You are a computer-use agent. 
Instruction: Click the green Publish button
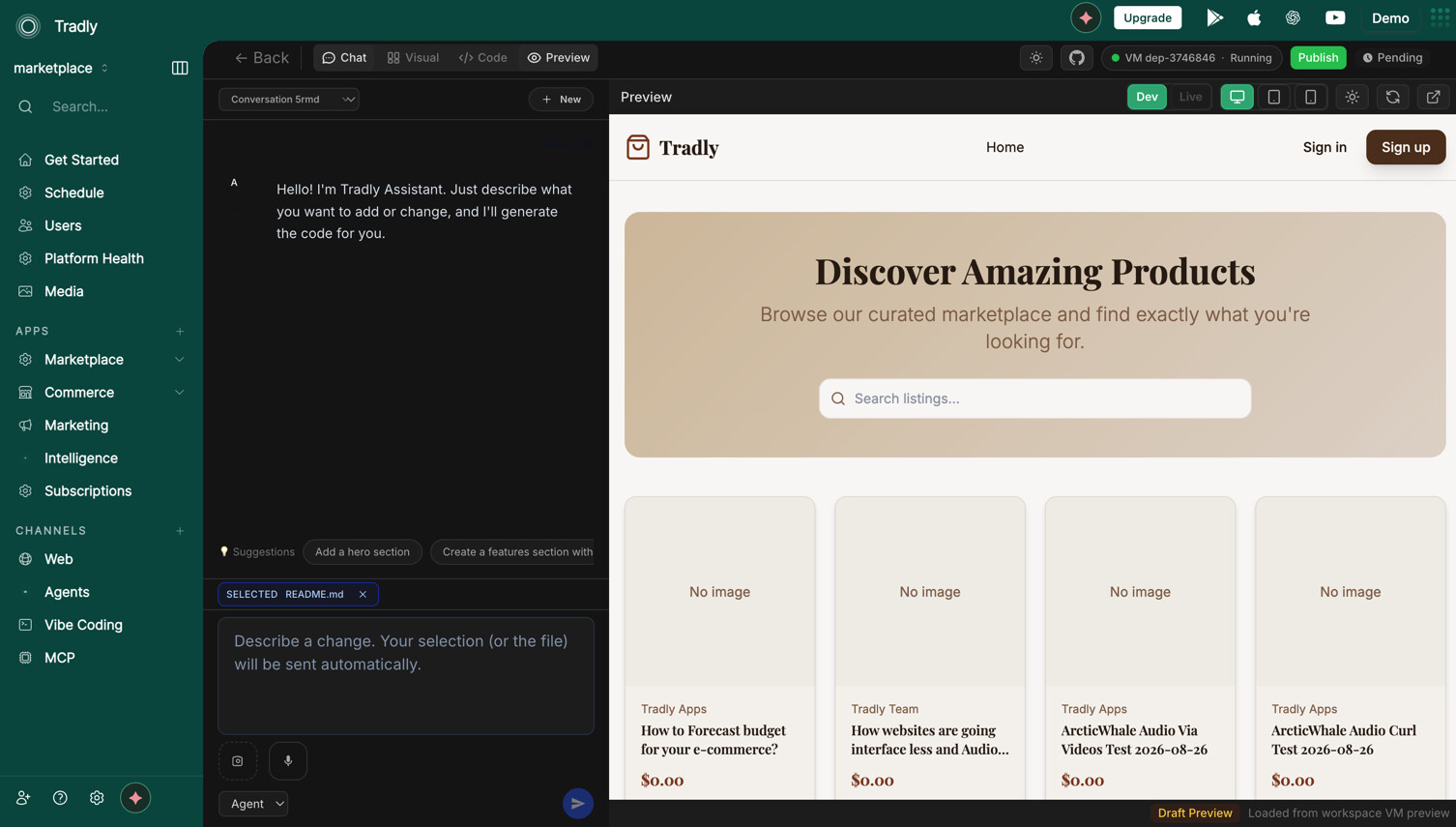(x=1318, y=58)
